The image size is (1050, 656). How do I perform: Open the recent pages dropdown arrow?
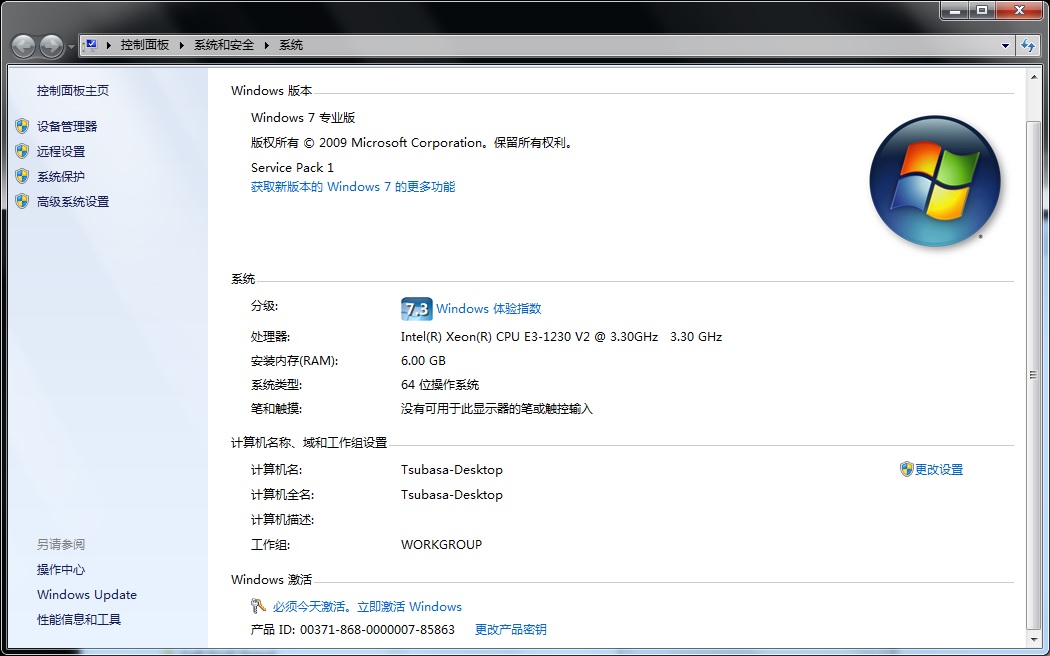coord(71,46)
